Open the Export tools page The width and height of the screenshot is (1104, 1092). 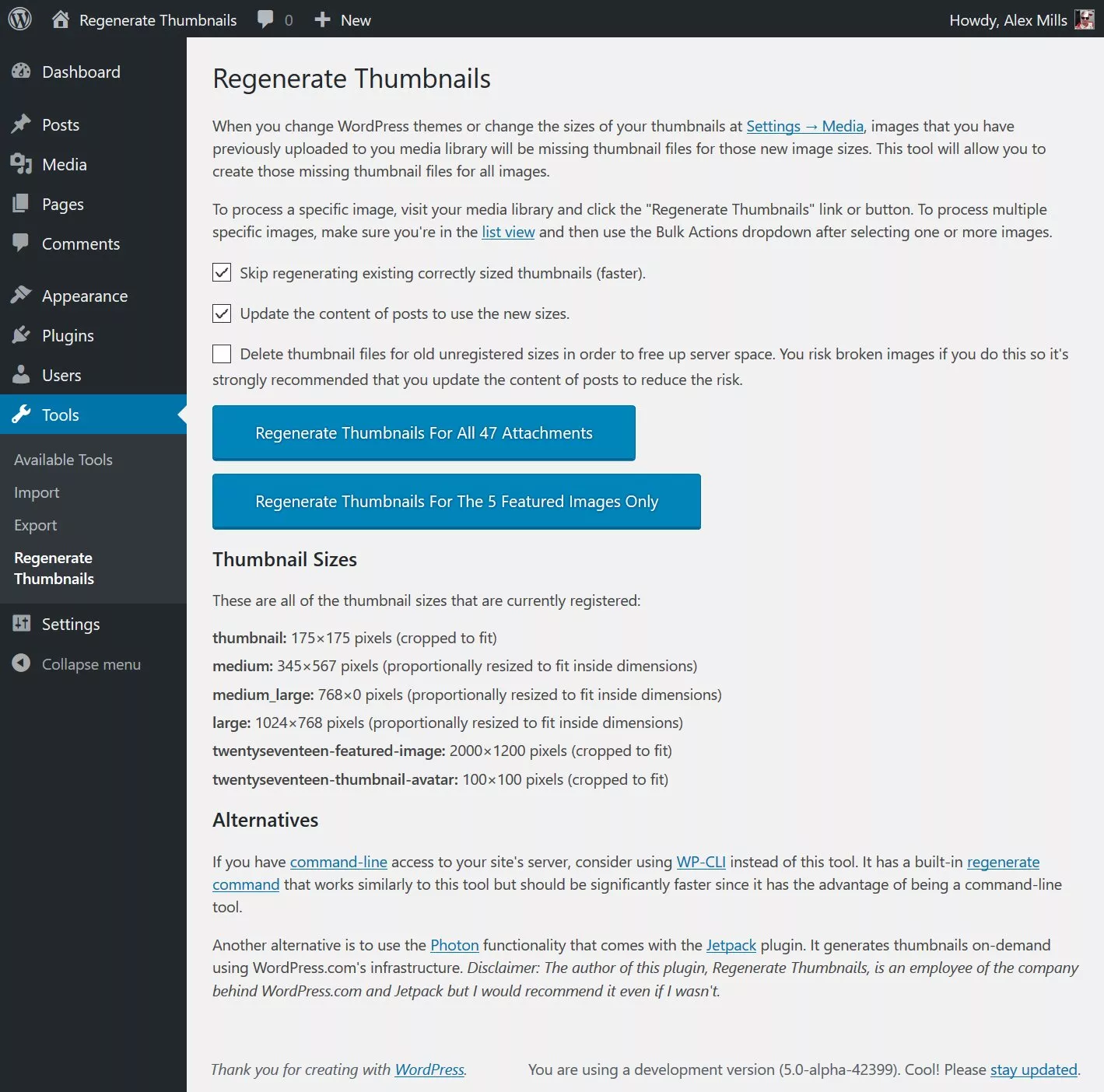pos(35,525)
